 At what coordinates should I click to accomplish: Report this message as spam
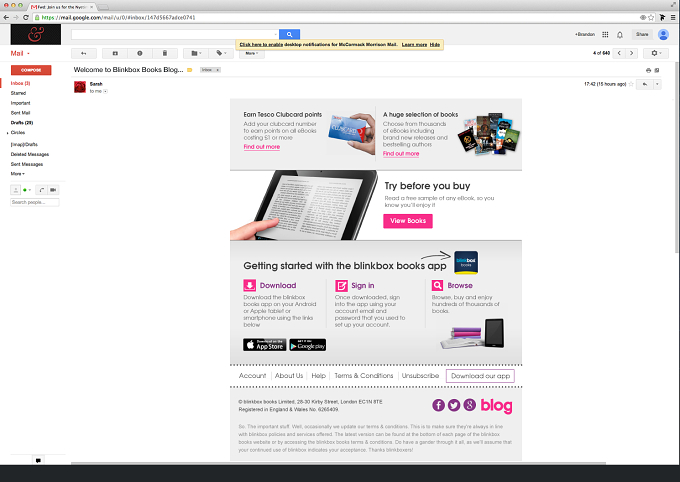(x=140, y=53)
